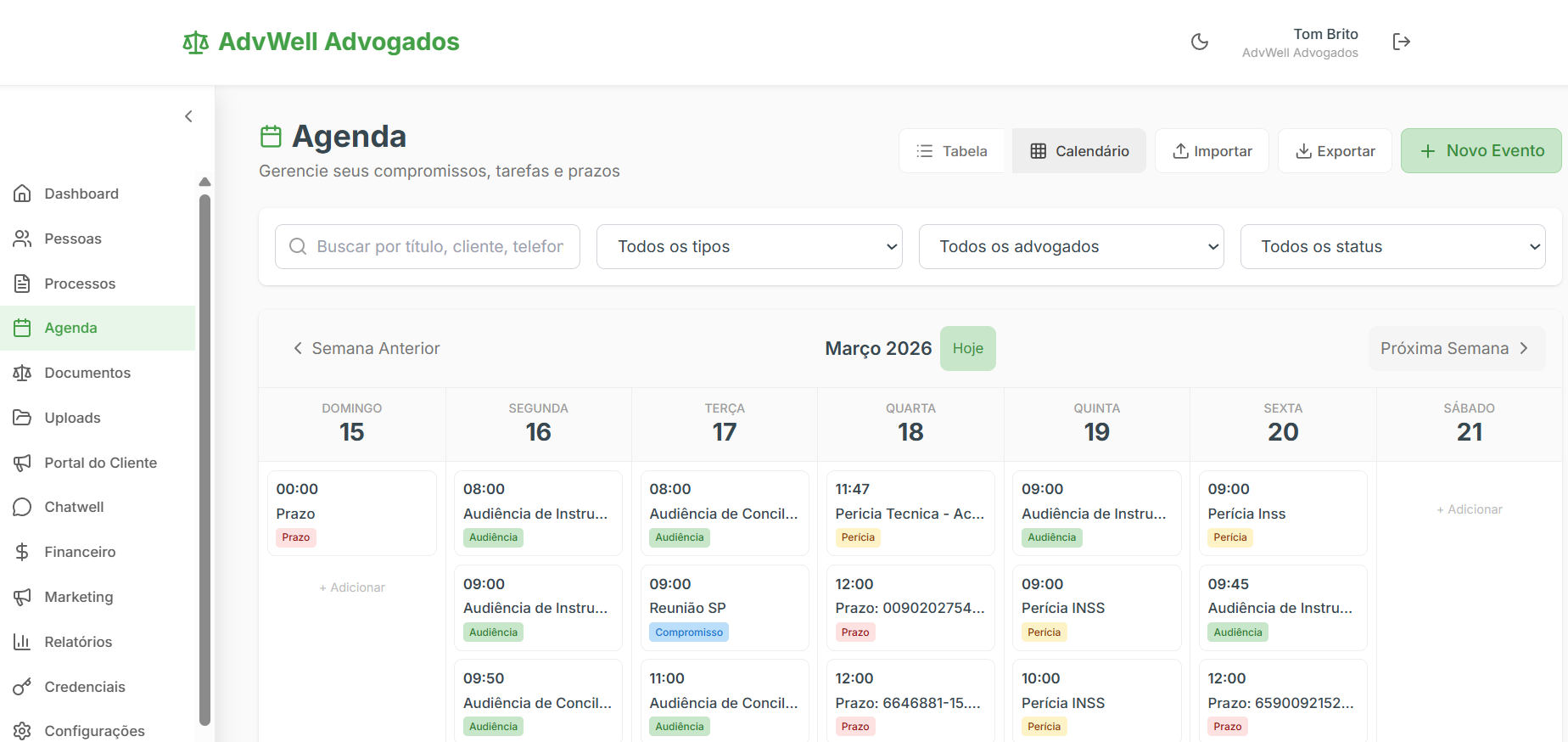Screen dimensions: 1568x742
Task: Open the Todos os status dropdown
Action: (x=1392, y=246)
